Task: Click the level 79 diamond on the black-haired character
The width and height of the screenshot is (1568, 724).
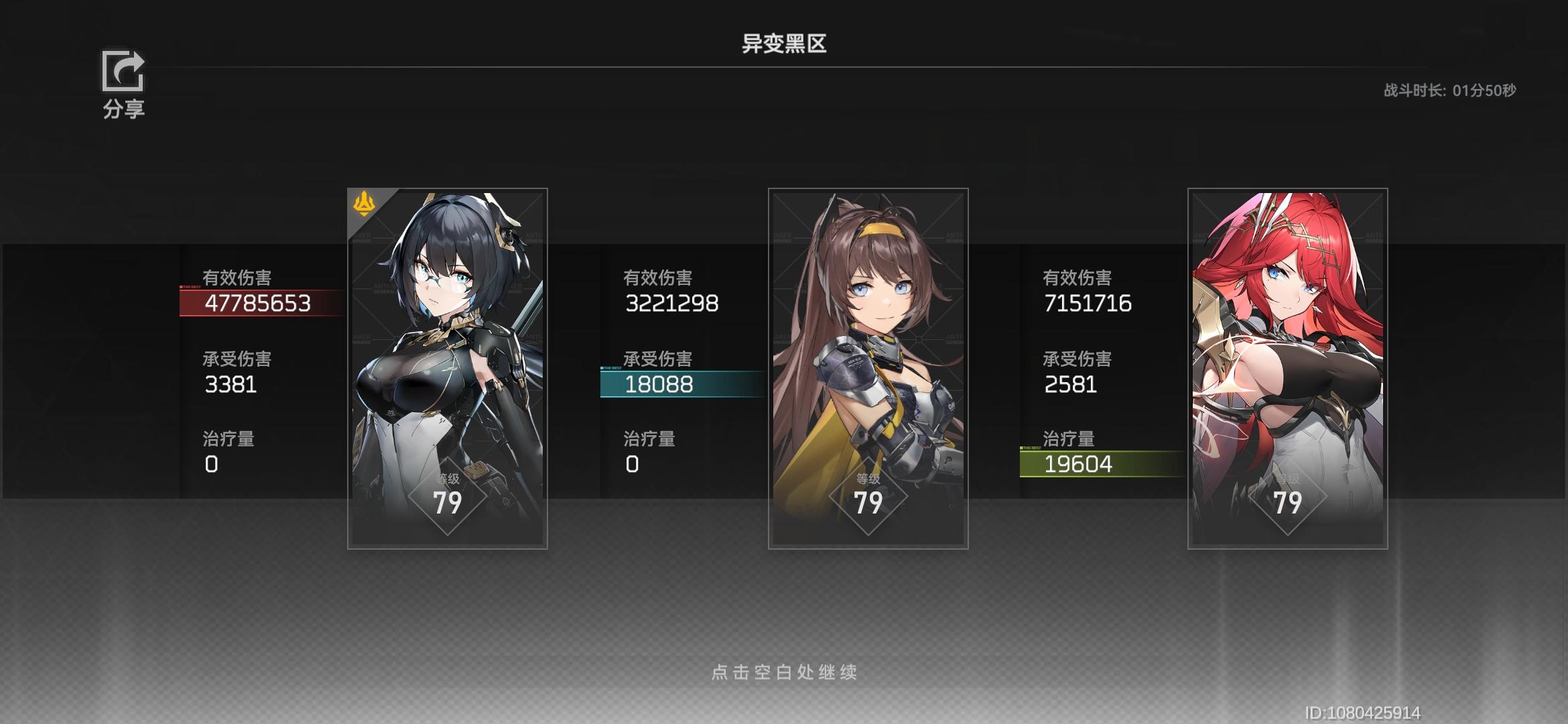Action: 448,497
